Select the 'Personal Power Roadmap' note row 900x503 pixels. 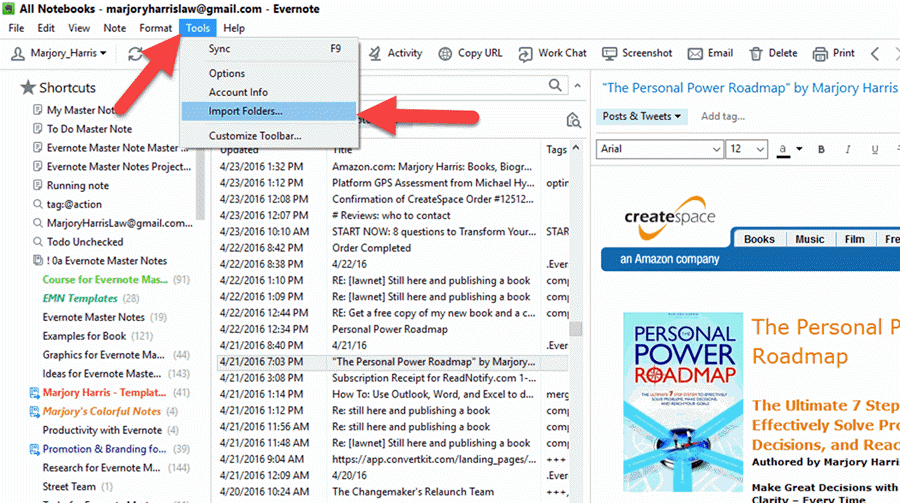[393, 329]
